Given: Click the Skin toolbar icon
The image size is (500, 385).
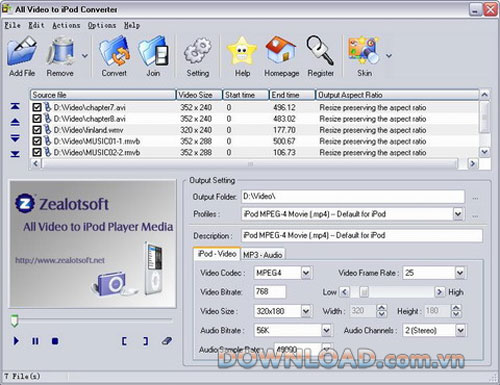Looking at the screenshot, I should pyautogui.click(x=364, y=51).
